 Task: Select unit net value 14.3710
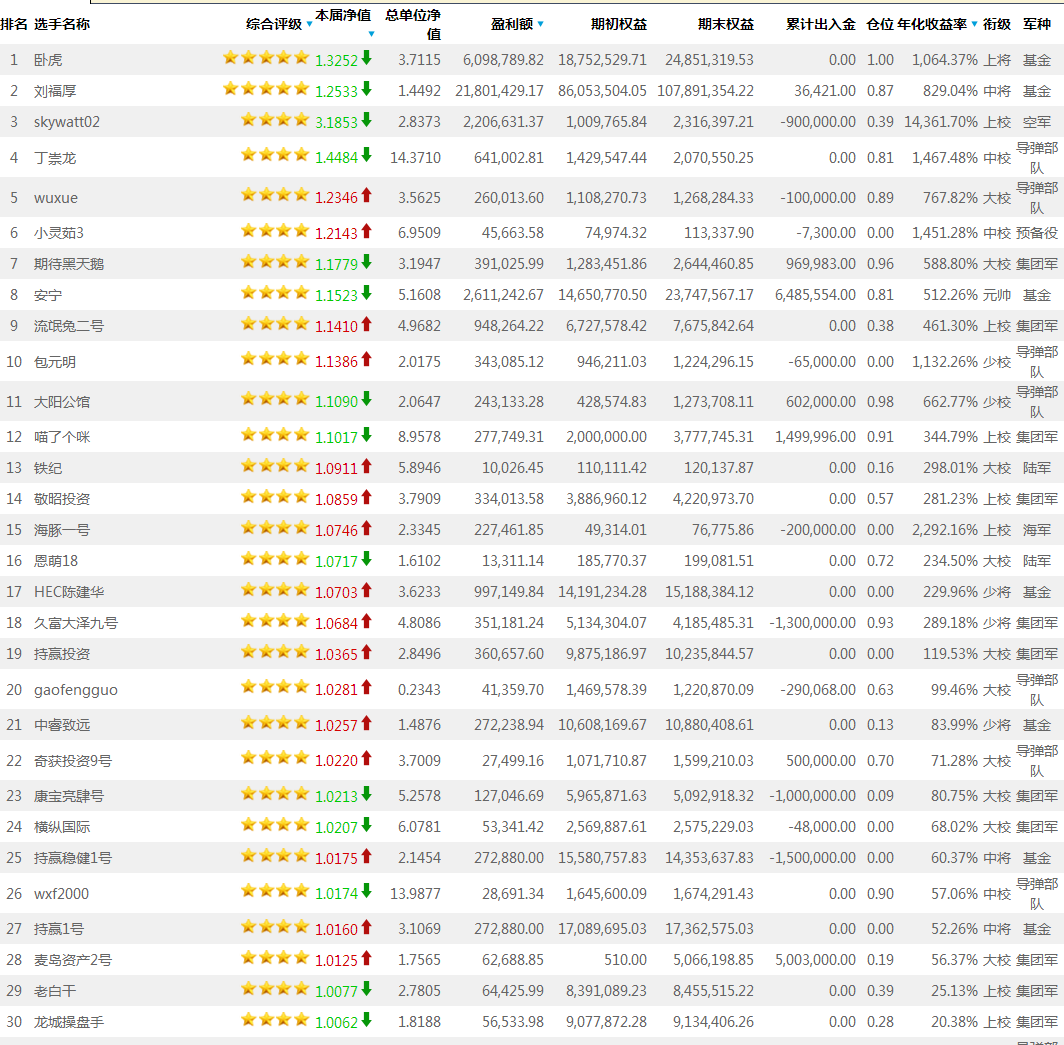pos(415,158)
